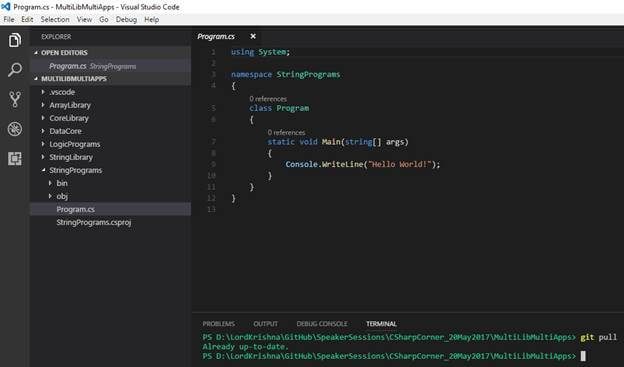Select the LogicPrograms folder name
The width and height of the screenshot is (624, 367).
[x=75, y=144]
